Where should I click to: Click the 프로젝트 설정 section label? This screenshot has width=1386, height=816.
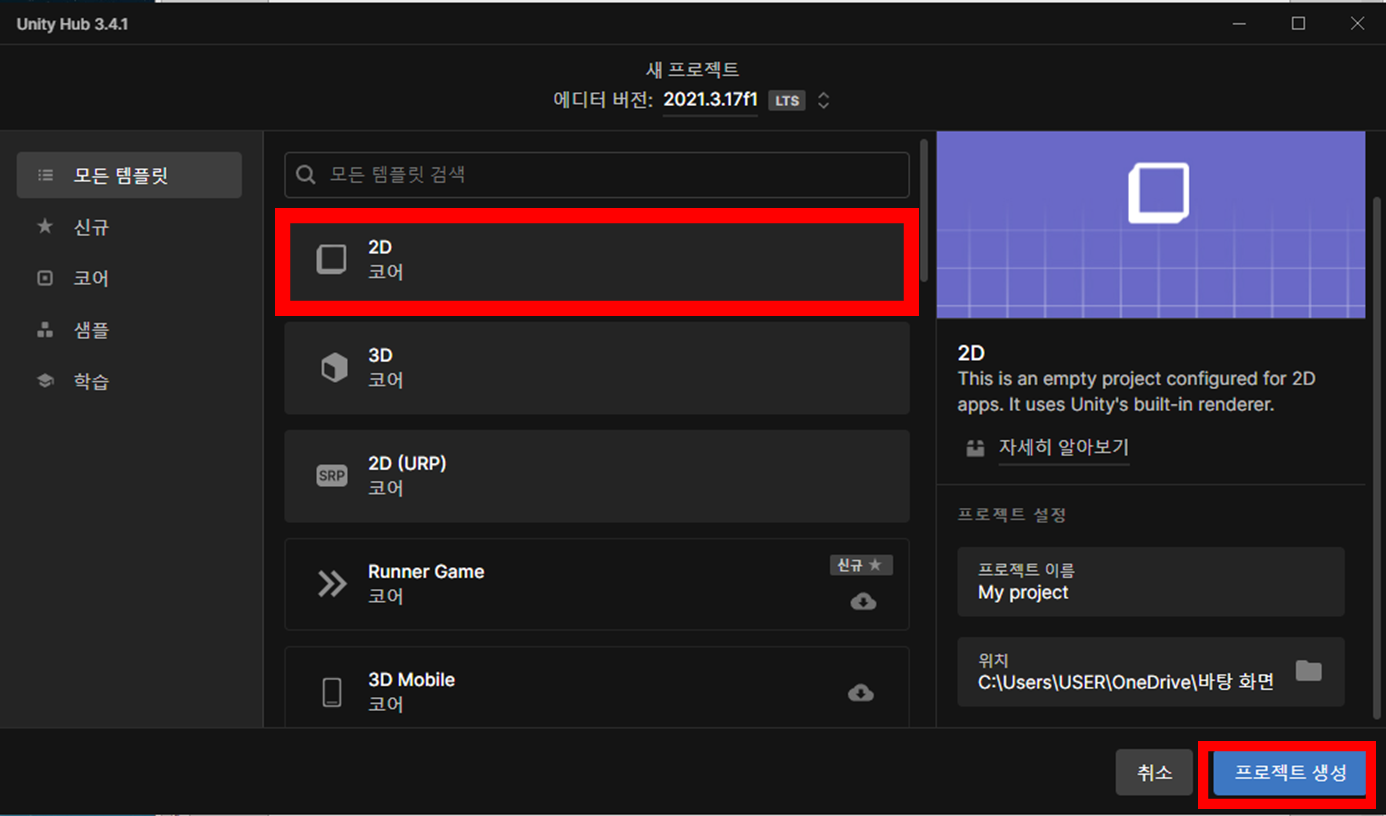1012,515
